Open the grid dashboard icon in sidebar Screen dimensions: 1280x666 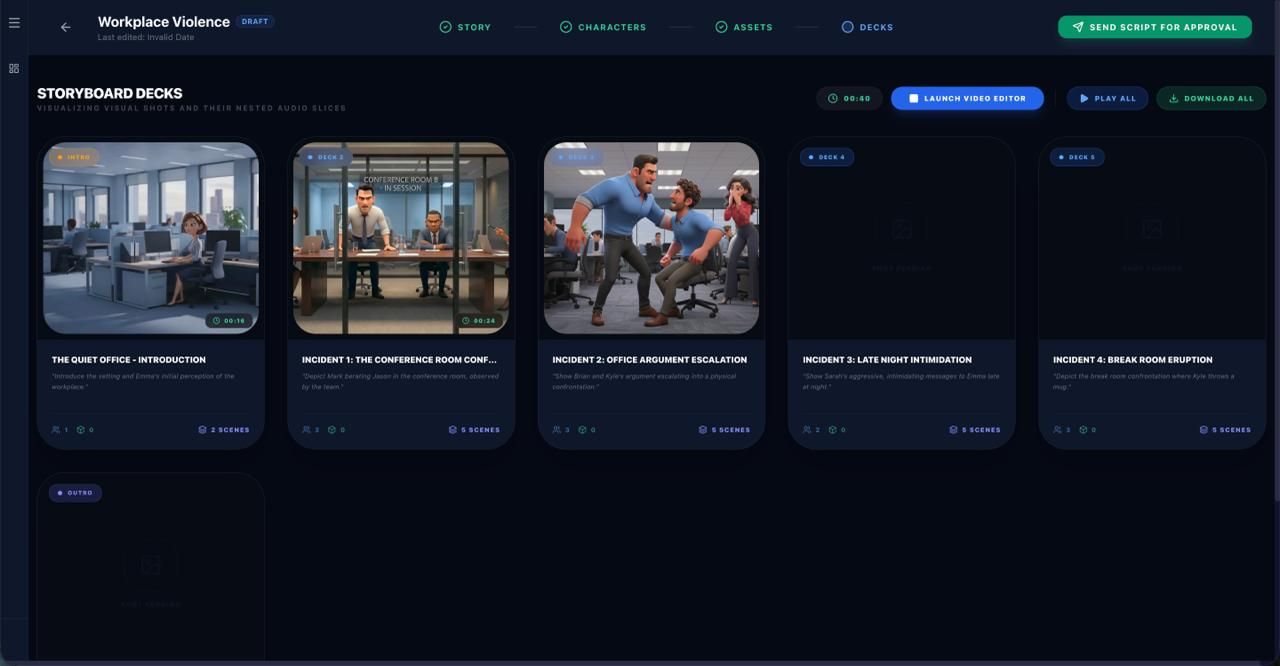pos(14,69)
